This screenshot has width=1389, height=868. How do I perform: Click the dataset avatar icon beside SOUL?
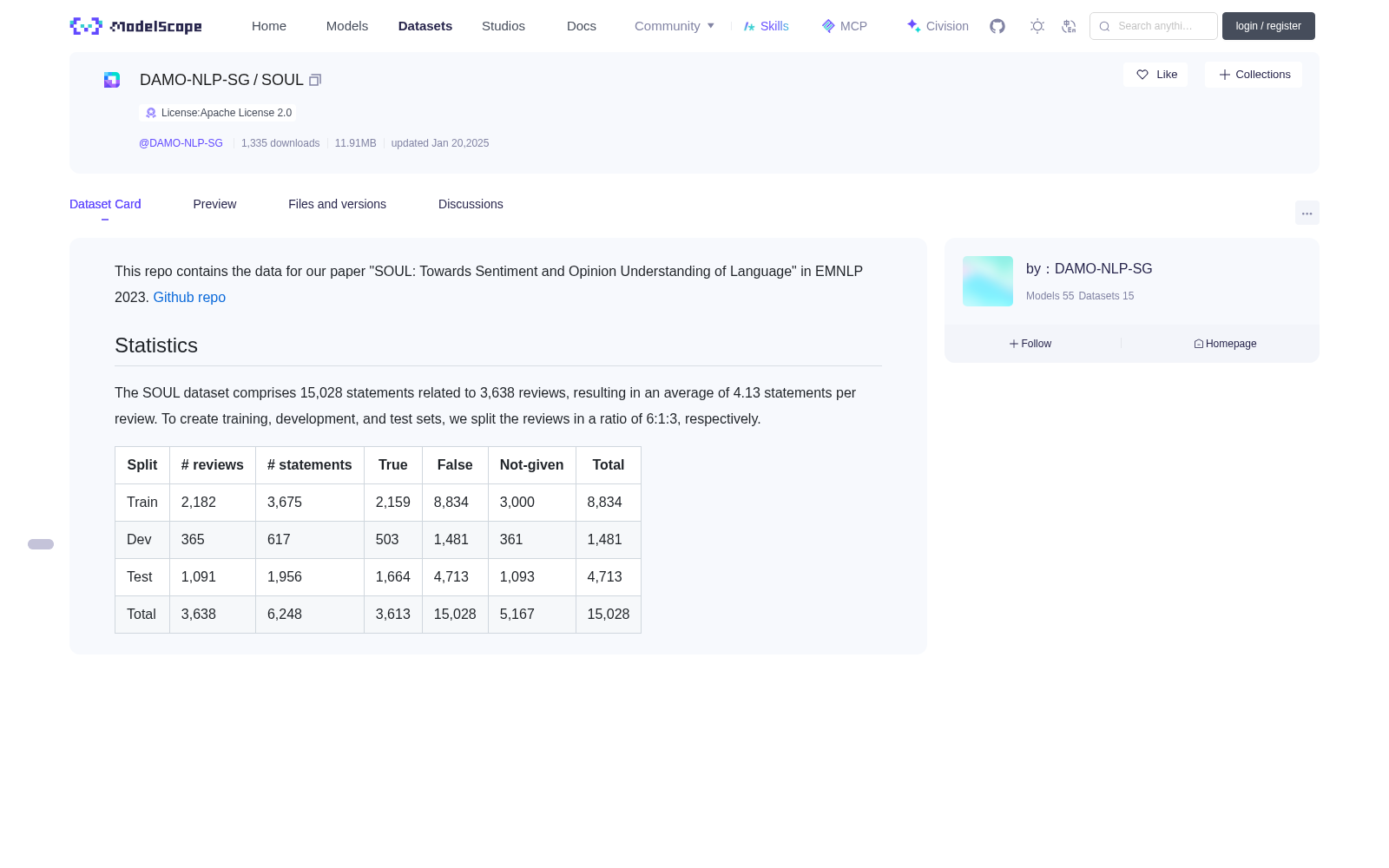tap(112, 80)
